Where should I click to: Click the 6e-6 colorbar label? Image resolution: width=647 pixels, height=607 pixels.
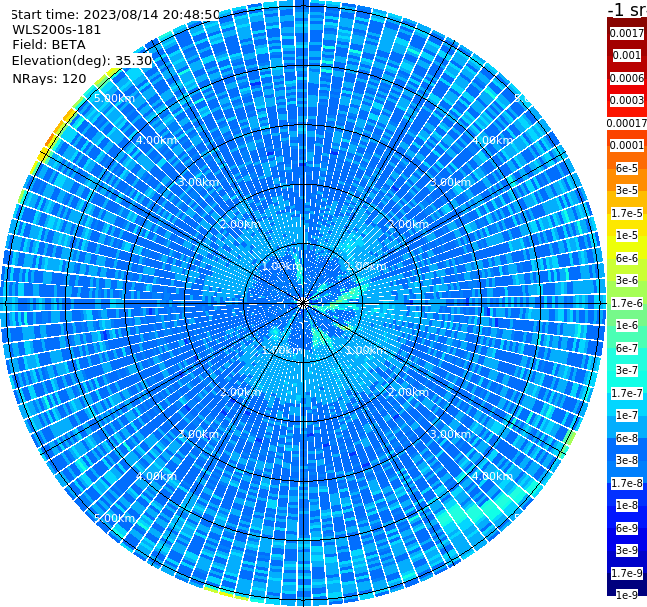pyautogui.click(x=626, y=258)
